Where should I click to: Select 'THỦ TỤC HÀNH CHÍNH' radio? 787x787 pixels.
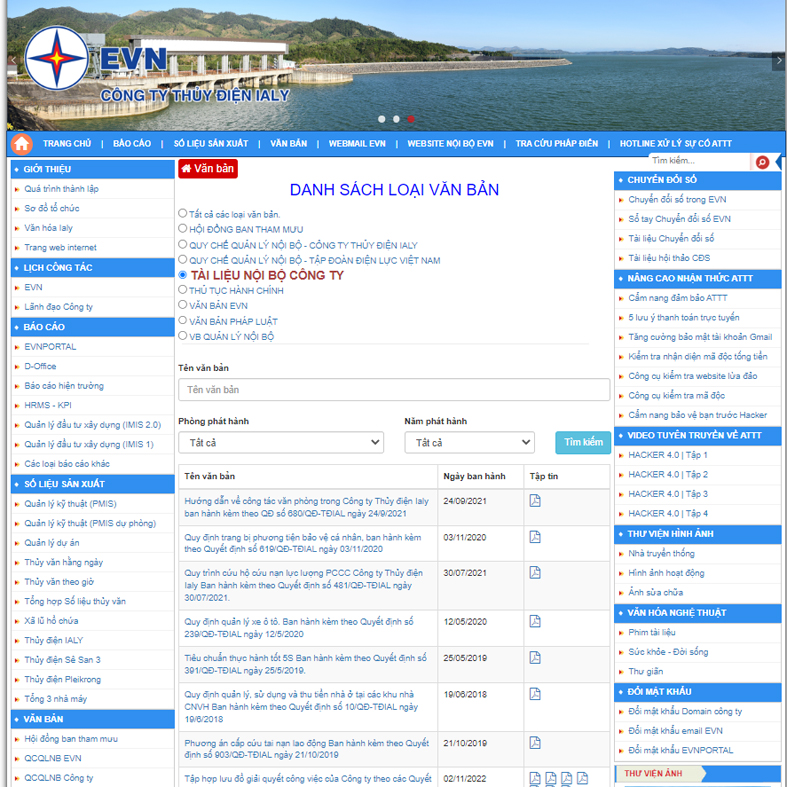[x=183, y=290]
